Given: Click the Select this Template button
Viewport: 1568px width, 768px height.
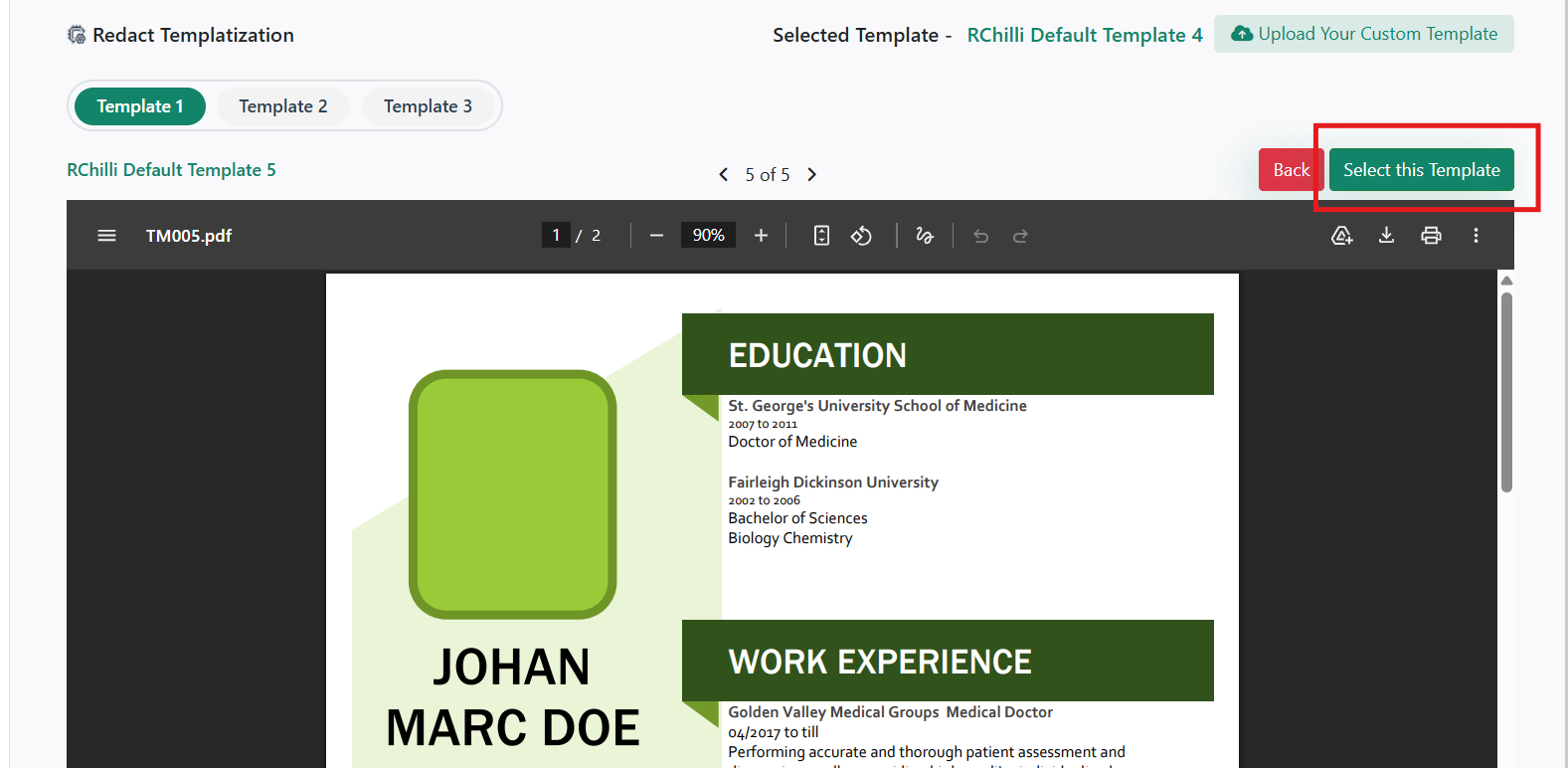Looking at the screenshot, I should (x=1421, y=170).
